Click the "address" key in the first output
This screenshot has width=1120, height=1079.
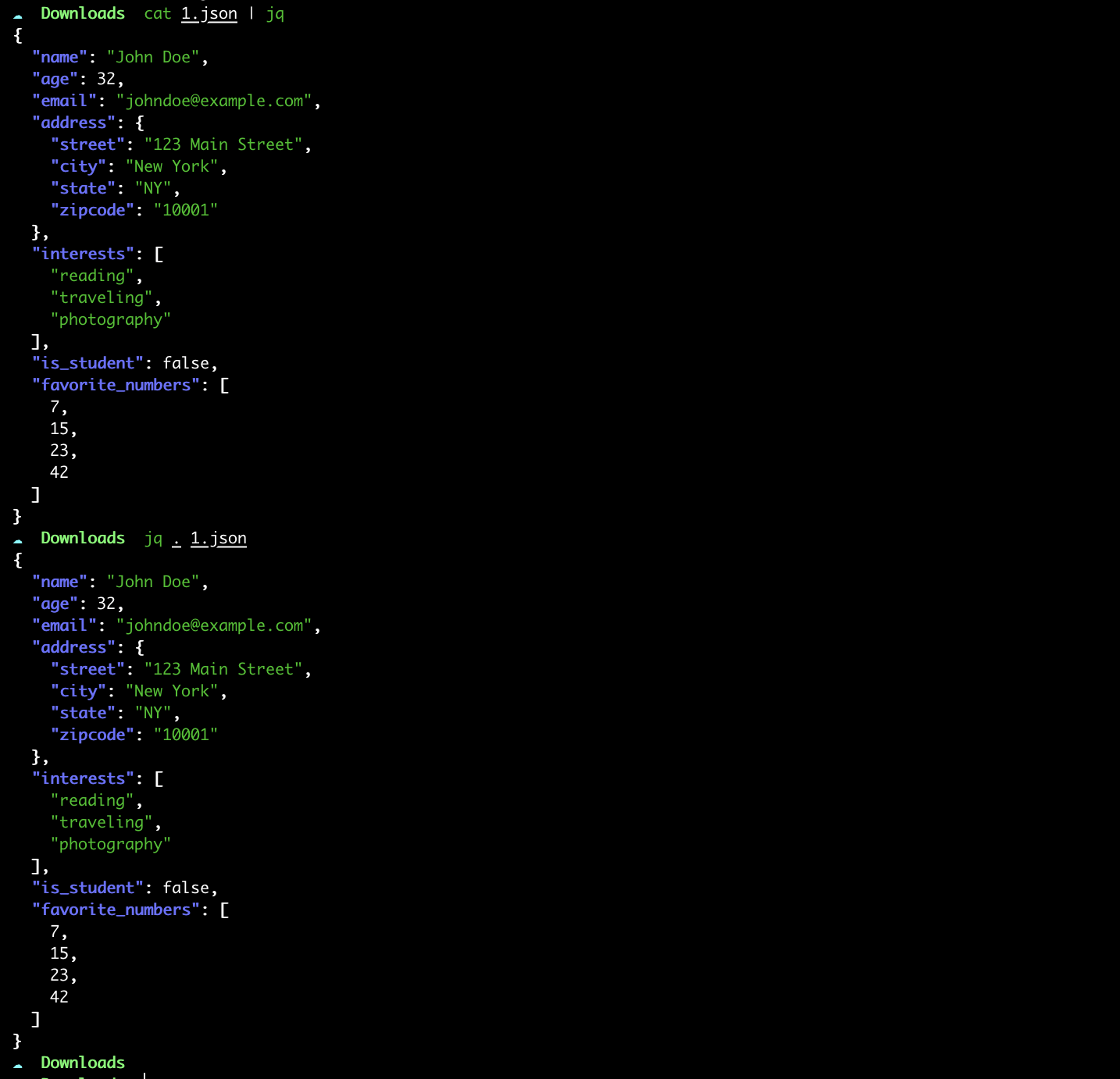(73, 123)
